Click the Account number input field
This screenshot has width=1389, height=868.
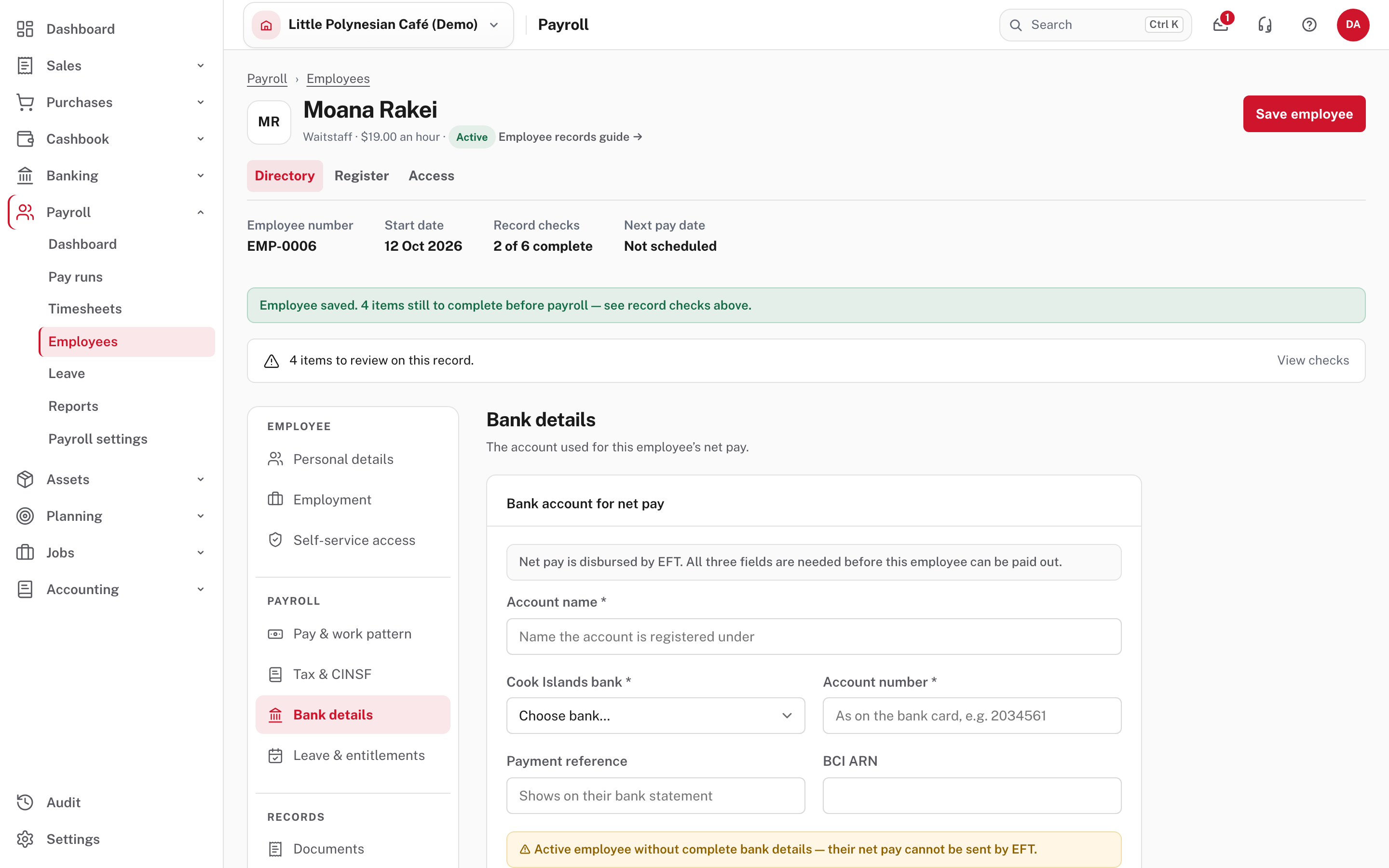point(972,716)
